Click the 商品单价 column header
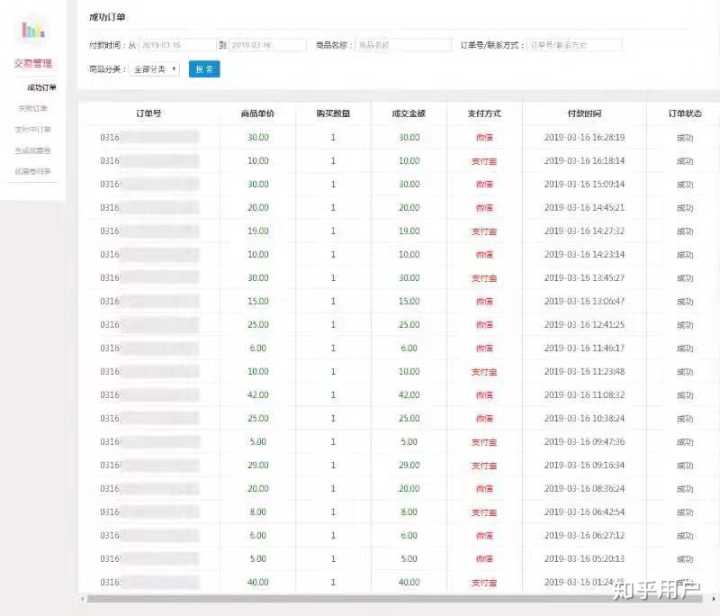 (x=258, y=114)
